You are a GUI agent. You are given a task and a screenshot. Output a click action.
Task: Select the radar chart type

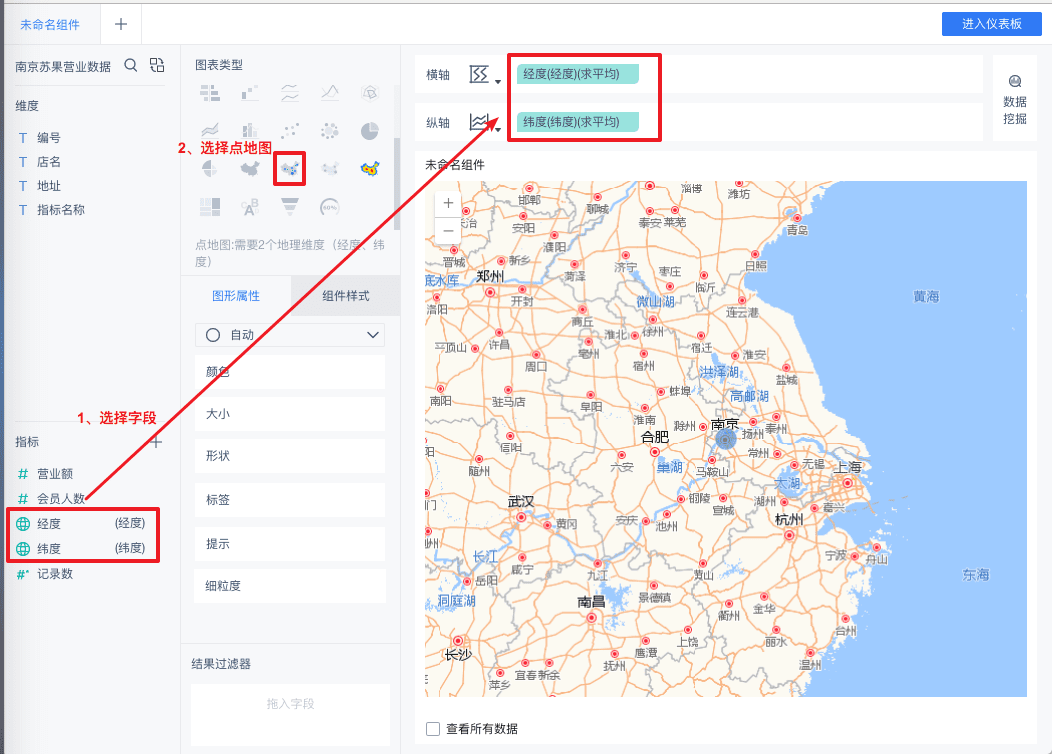(370, 93)
